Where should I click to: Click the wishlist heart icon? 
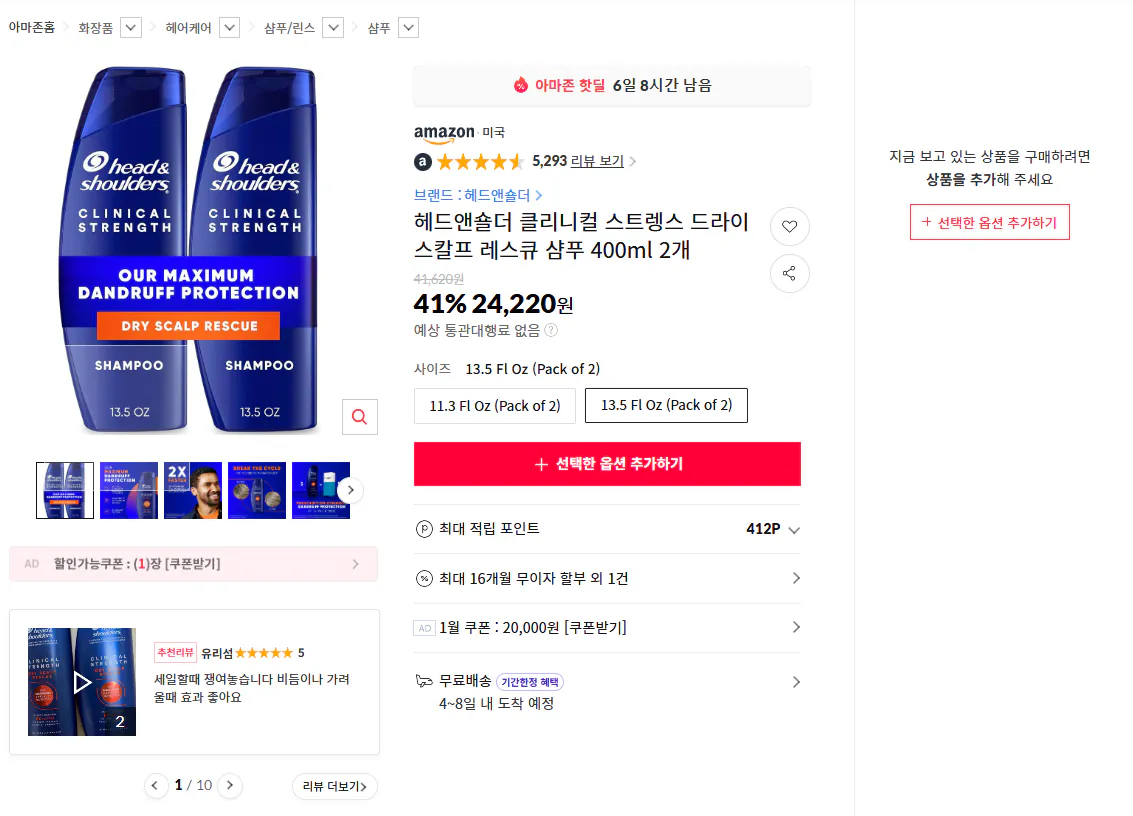click(789, 226)
